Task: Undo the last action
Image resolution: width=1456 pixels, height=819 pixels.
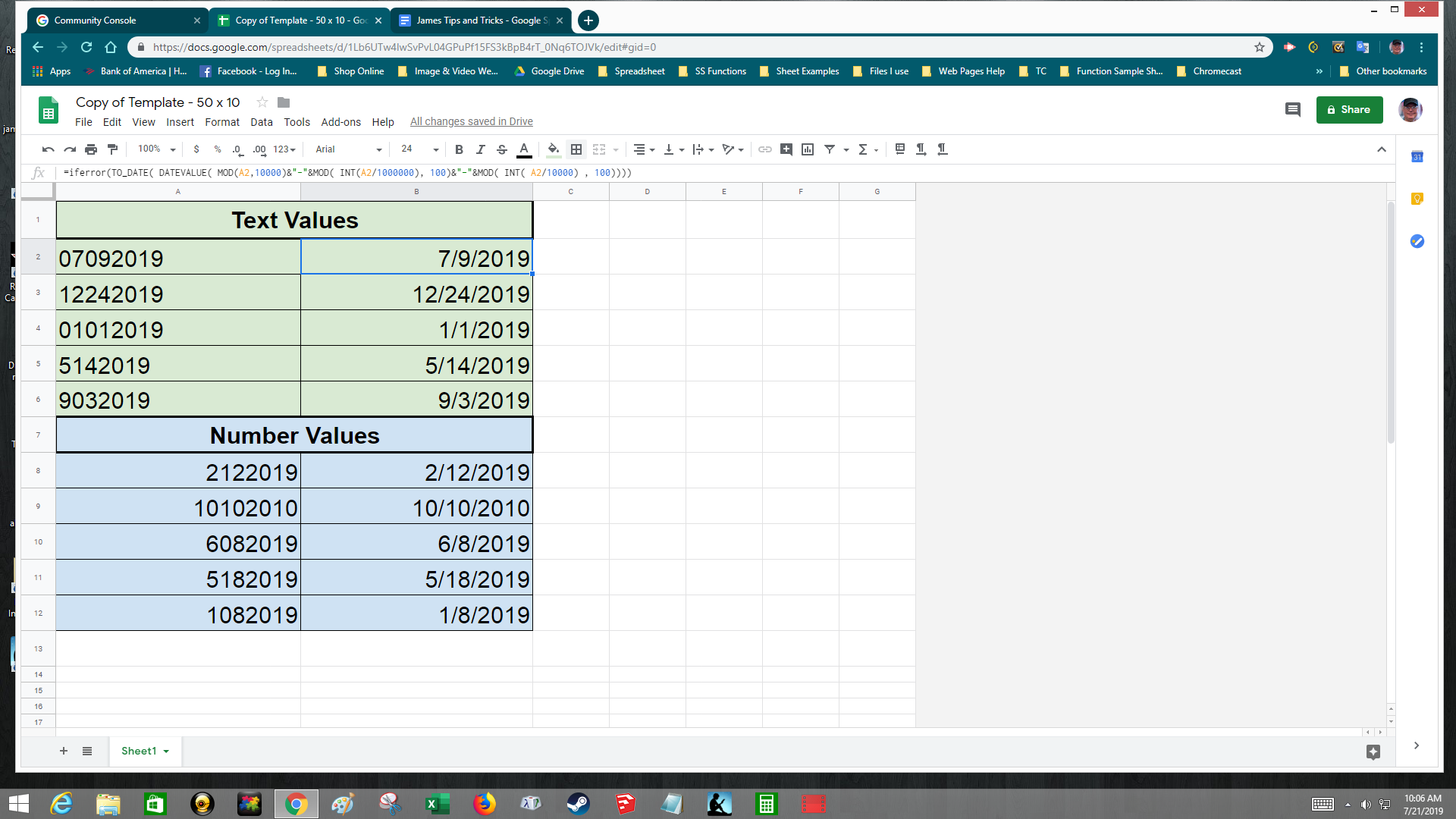Action: pyautogui.click(x=49, y=149)
